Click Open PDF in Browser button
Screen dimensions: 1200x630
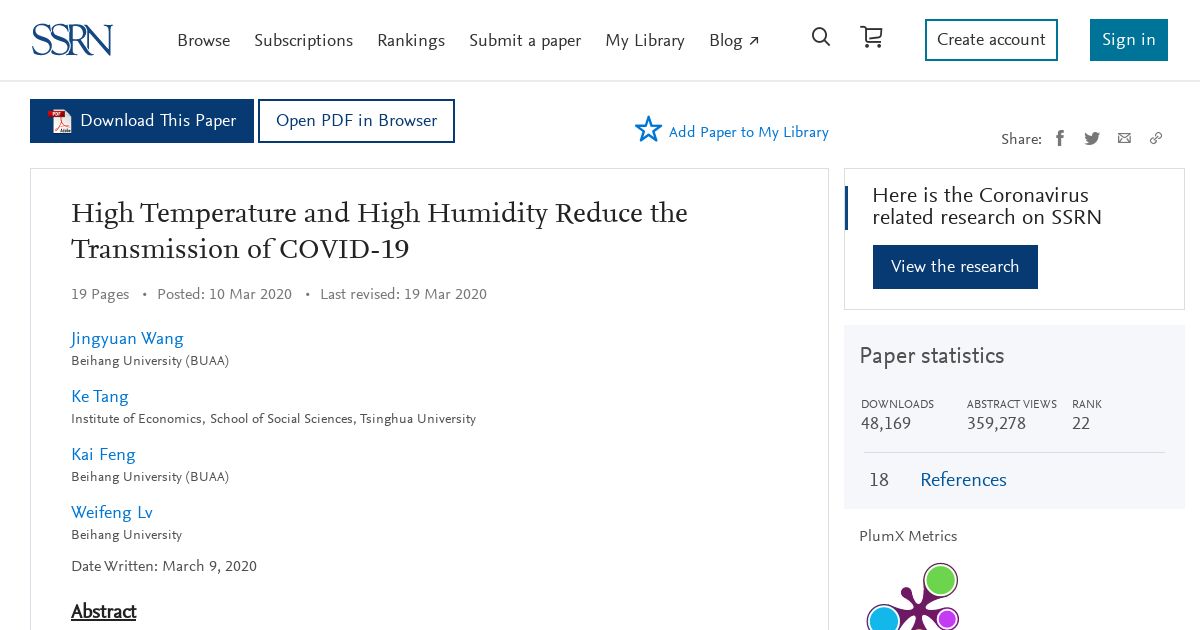pos(356,121)
